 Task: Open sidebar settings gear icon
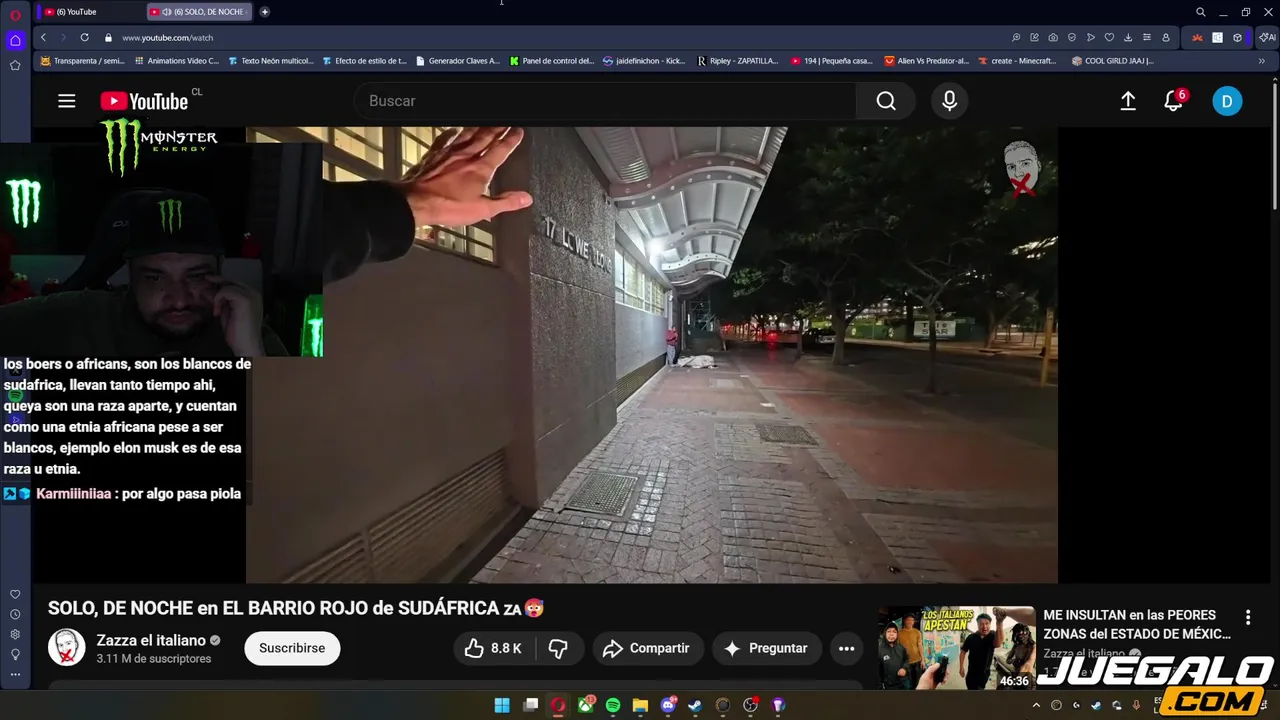click(x=15, y=634)
